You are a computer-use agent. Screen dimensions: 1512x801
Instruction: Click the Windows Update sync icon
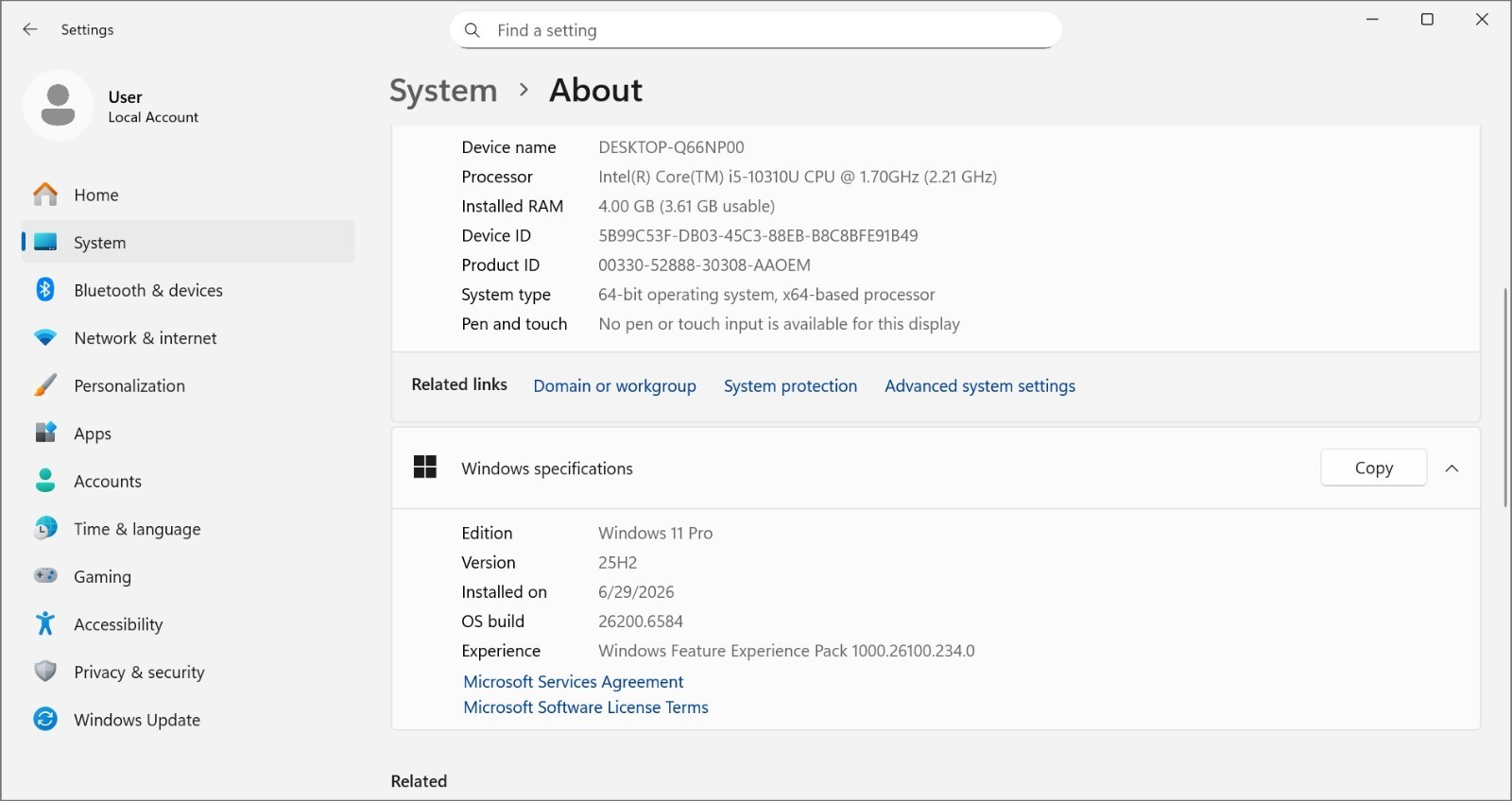point(45,720)
